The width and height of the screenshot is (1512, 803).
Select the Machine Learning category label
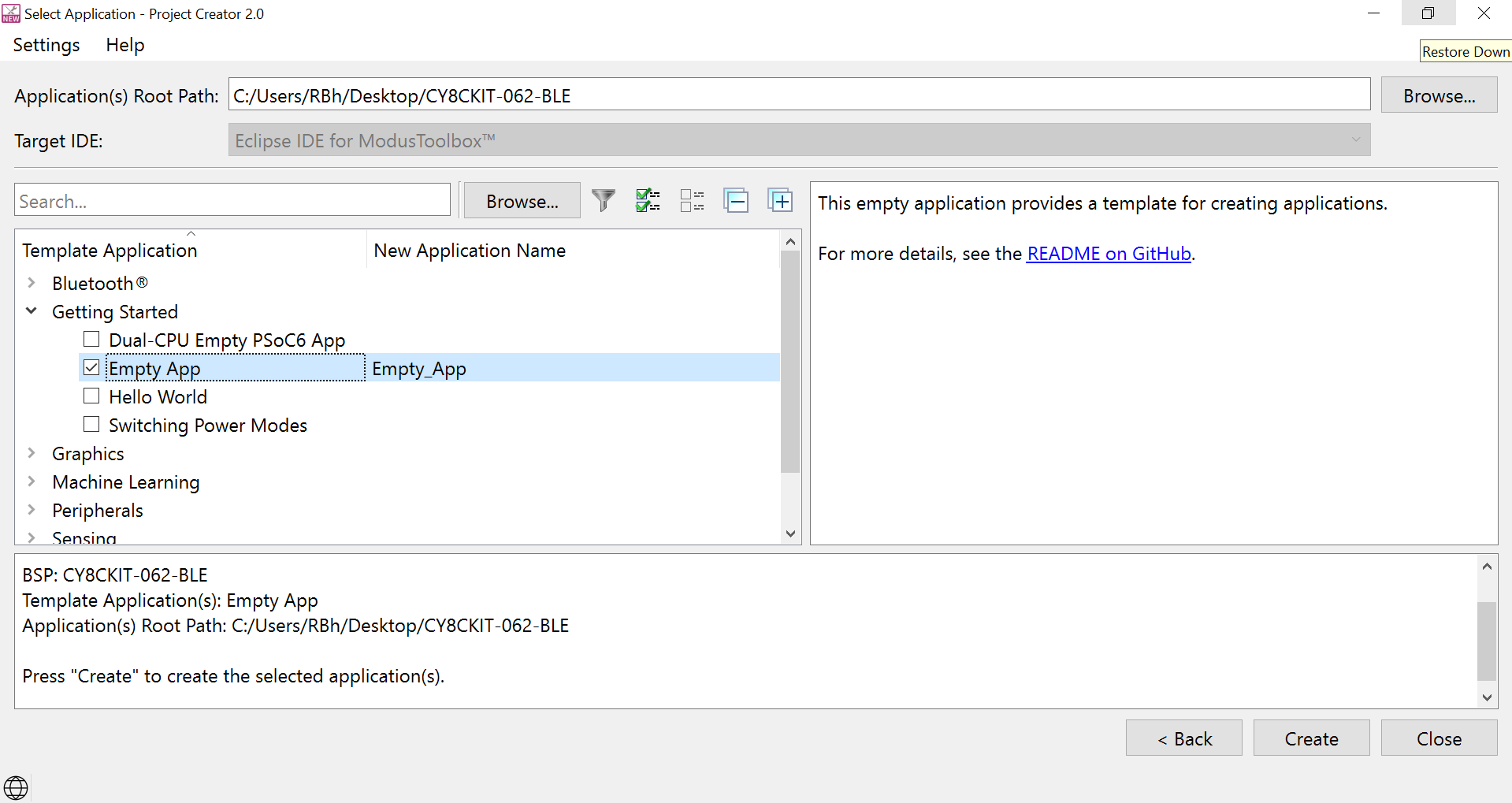pos(126,481)
